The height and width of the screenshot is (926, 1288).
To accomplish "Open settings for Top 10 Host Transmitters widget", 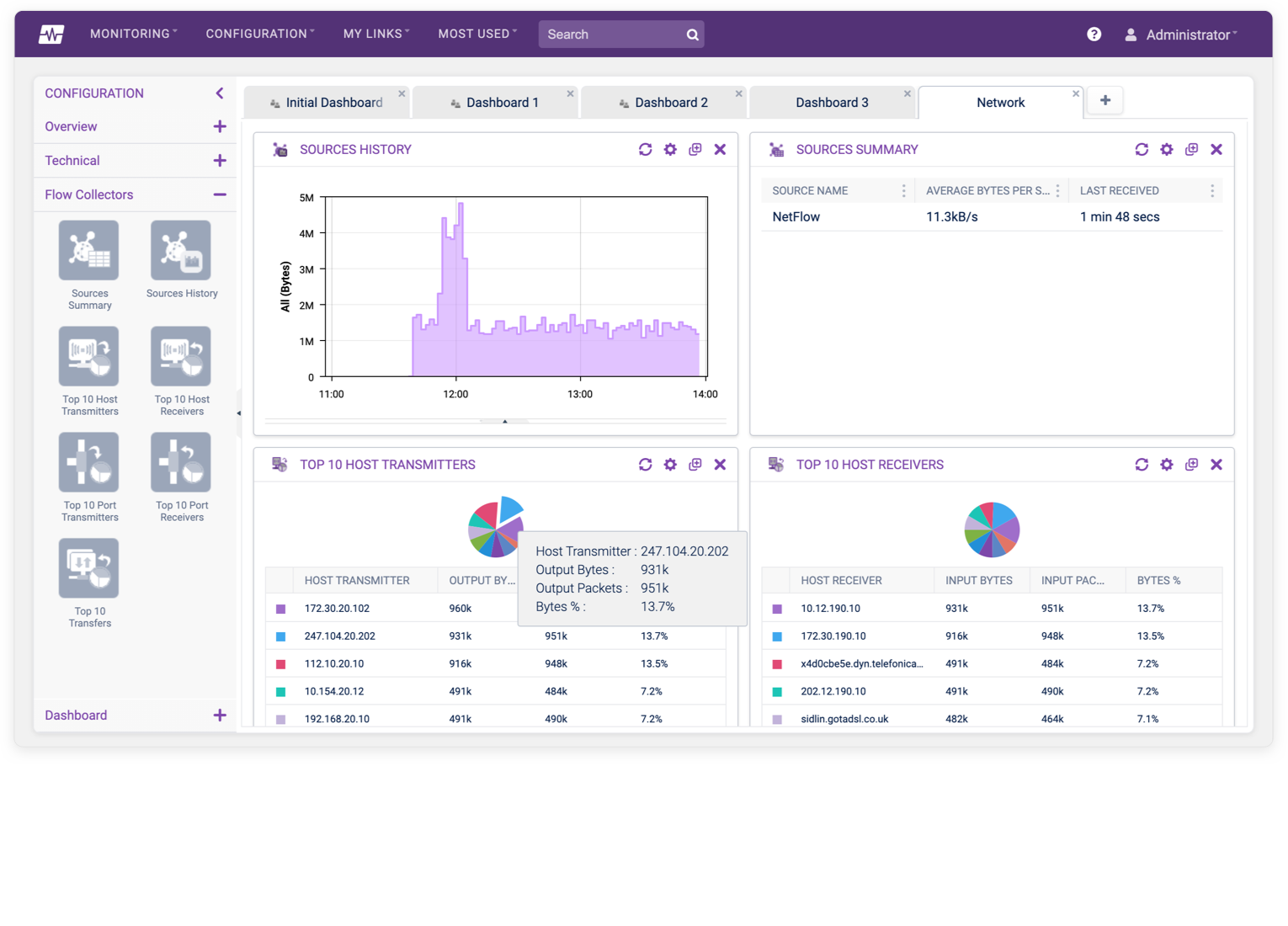I will (x=670, y=464).
